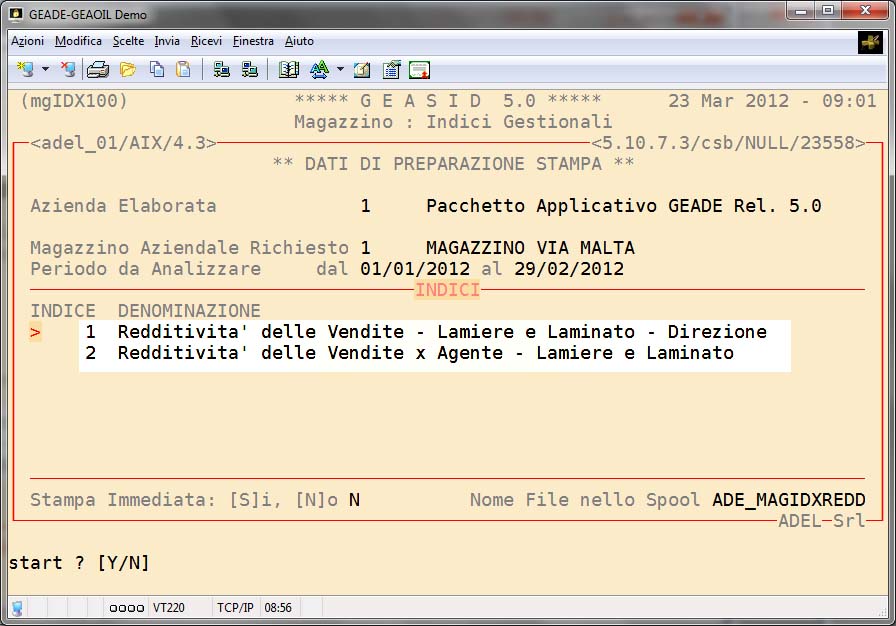This screenshot has width=896, height=626.
Task: Click the yellow open folder icon
Action: [x=127, y=69]
